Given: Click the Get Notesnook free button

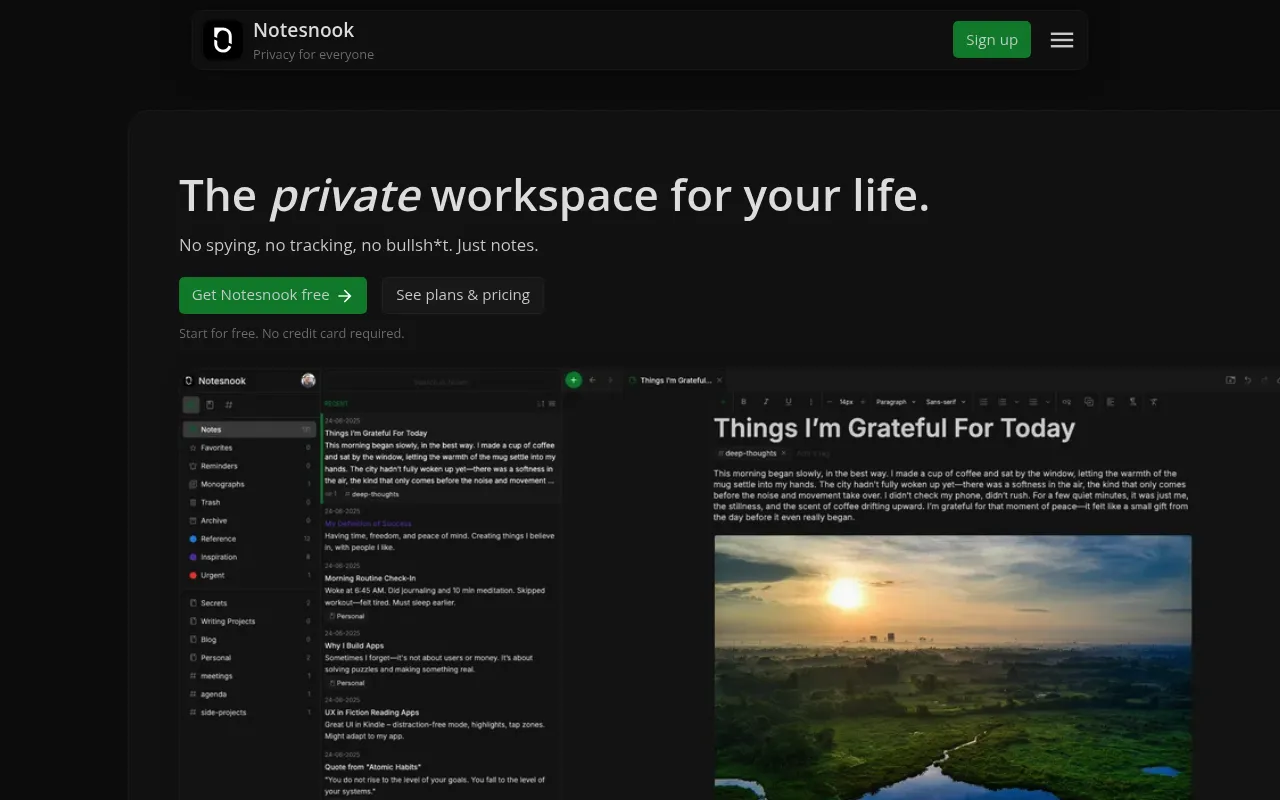Looking at the screenshot, I should (x=273, y=295).
